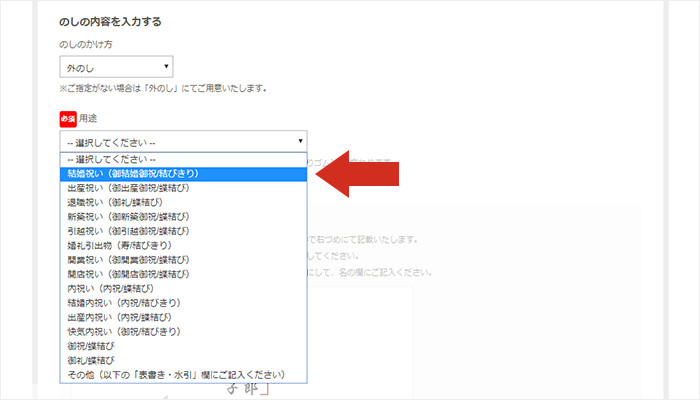Click the red 必須 badge beside 用途
Viewport: 700px width, 400px height.
coord(68,119)
